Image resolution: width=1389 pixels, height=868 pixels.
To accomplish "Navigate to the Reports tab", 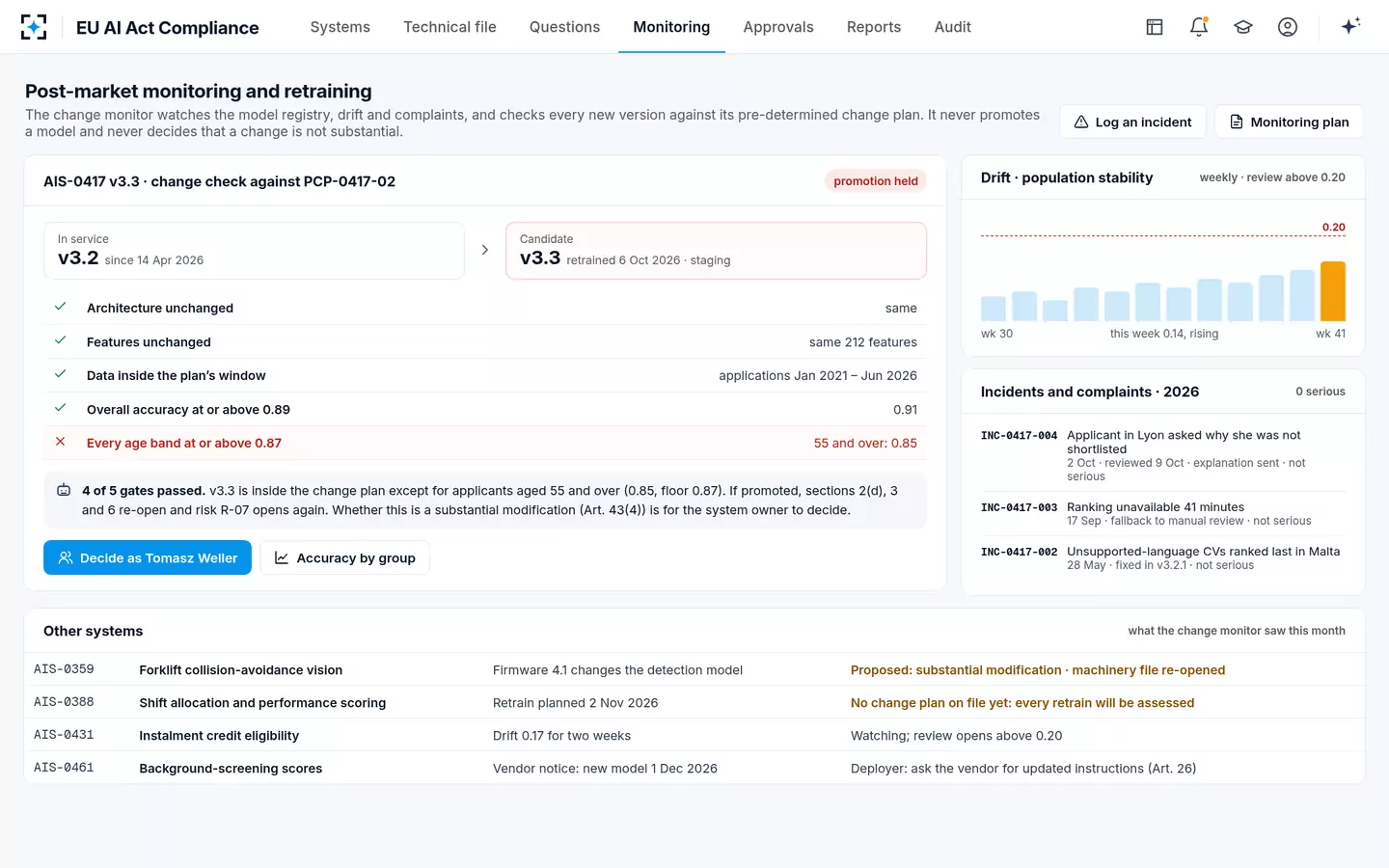I will pos(874,27).
